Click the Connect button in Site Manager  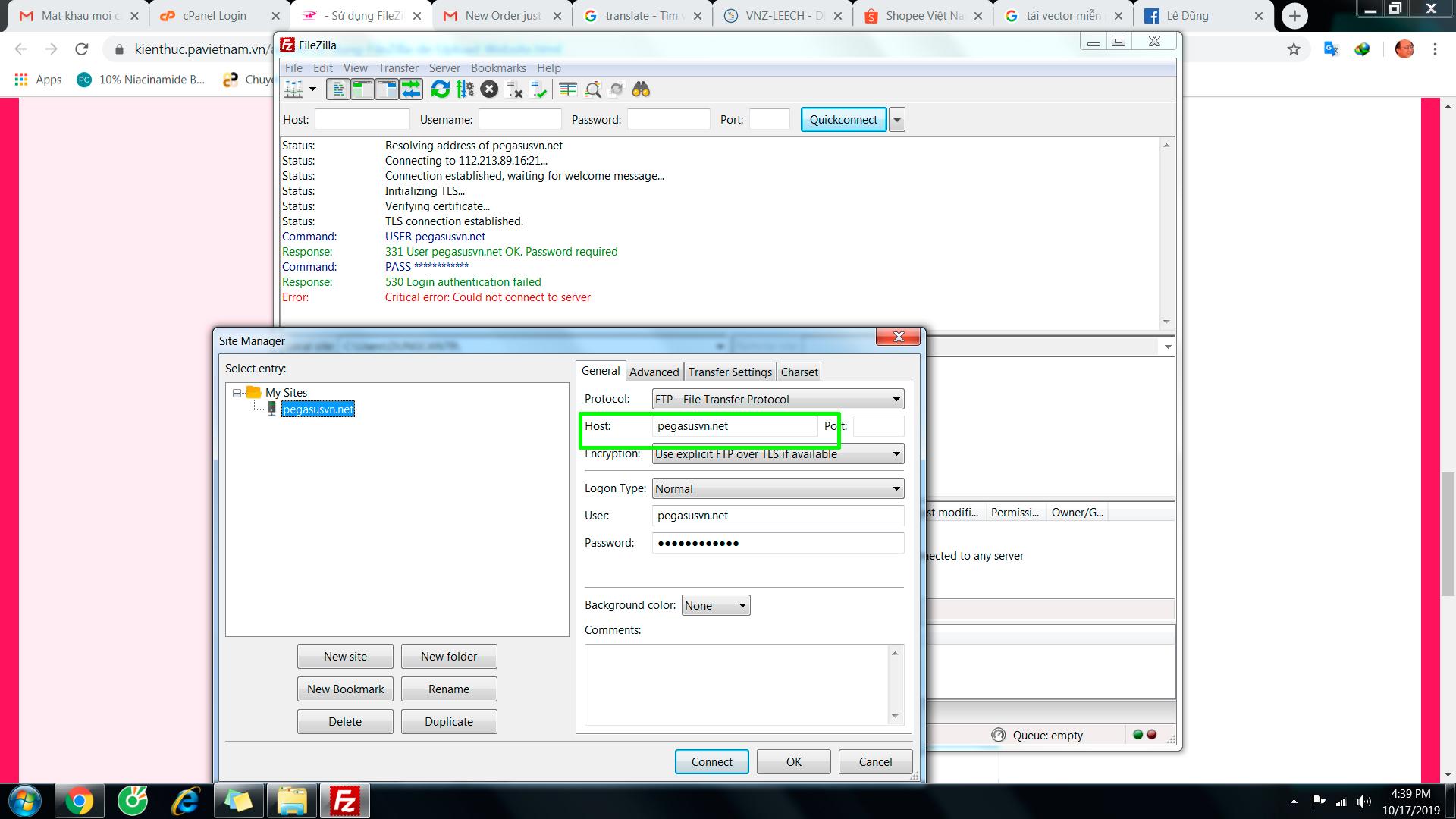[x=711, y=762]
